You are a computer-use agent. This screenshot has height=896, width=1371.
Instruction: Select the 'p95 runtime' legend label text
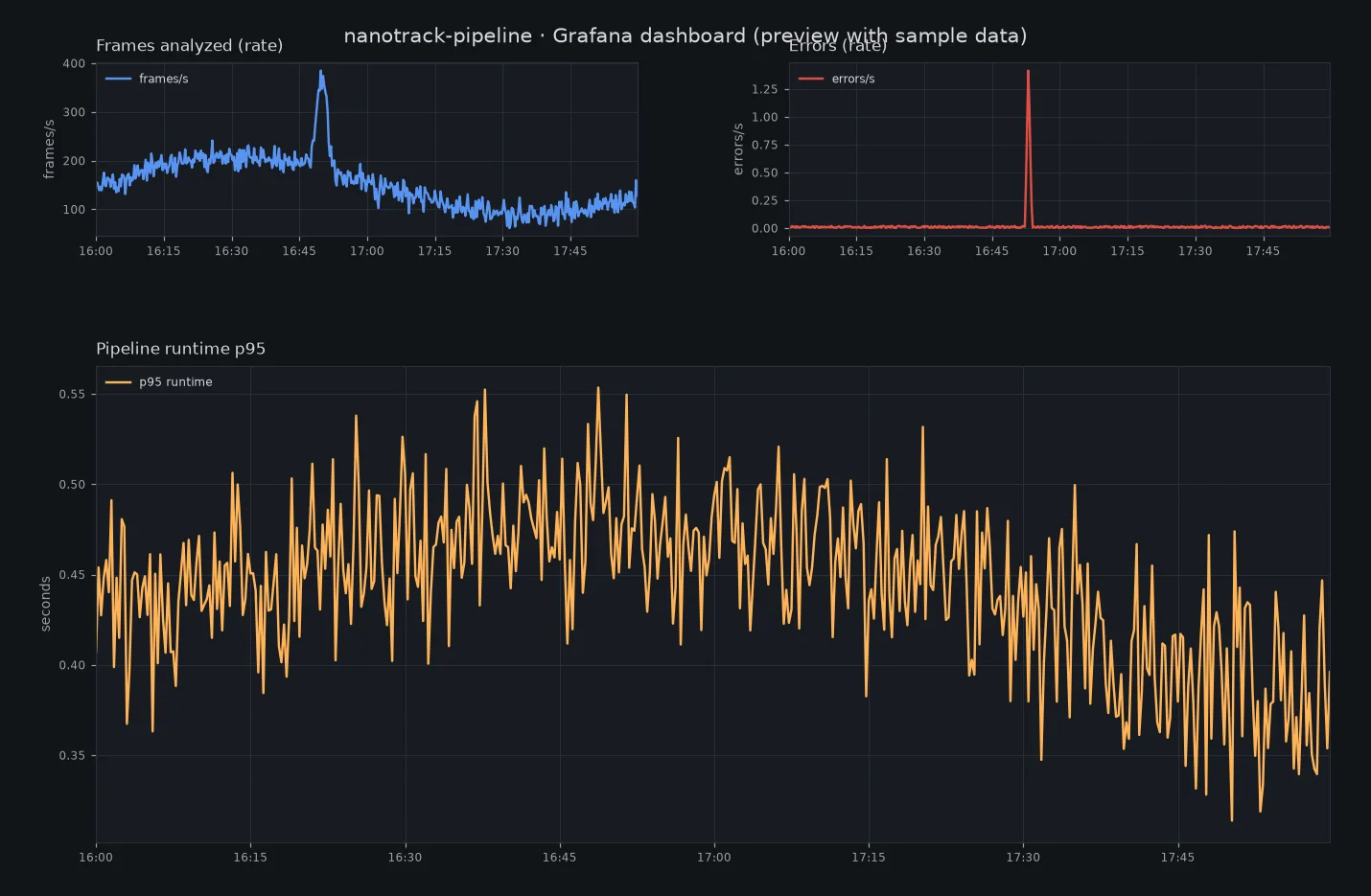[x=175, y=381]
